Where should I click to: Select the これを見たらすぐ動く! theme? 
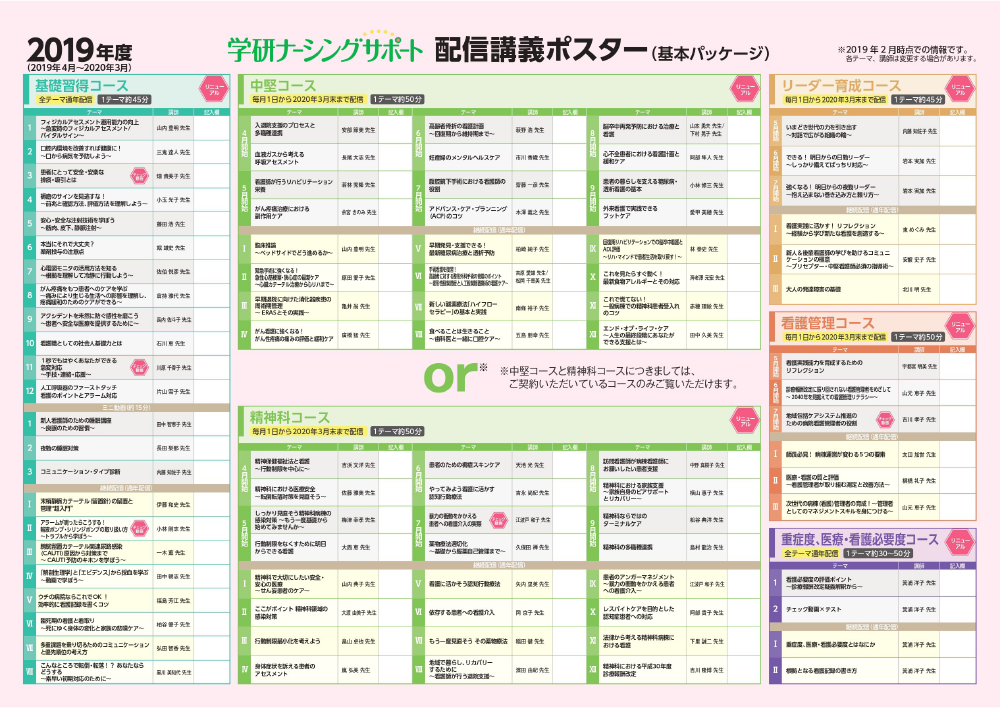tap(641, 277)
